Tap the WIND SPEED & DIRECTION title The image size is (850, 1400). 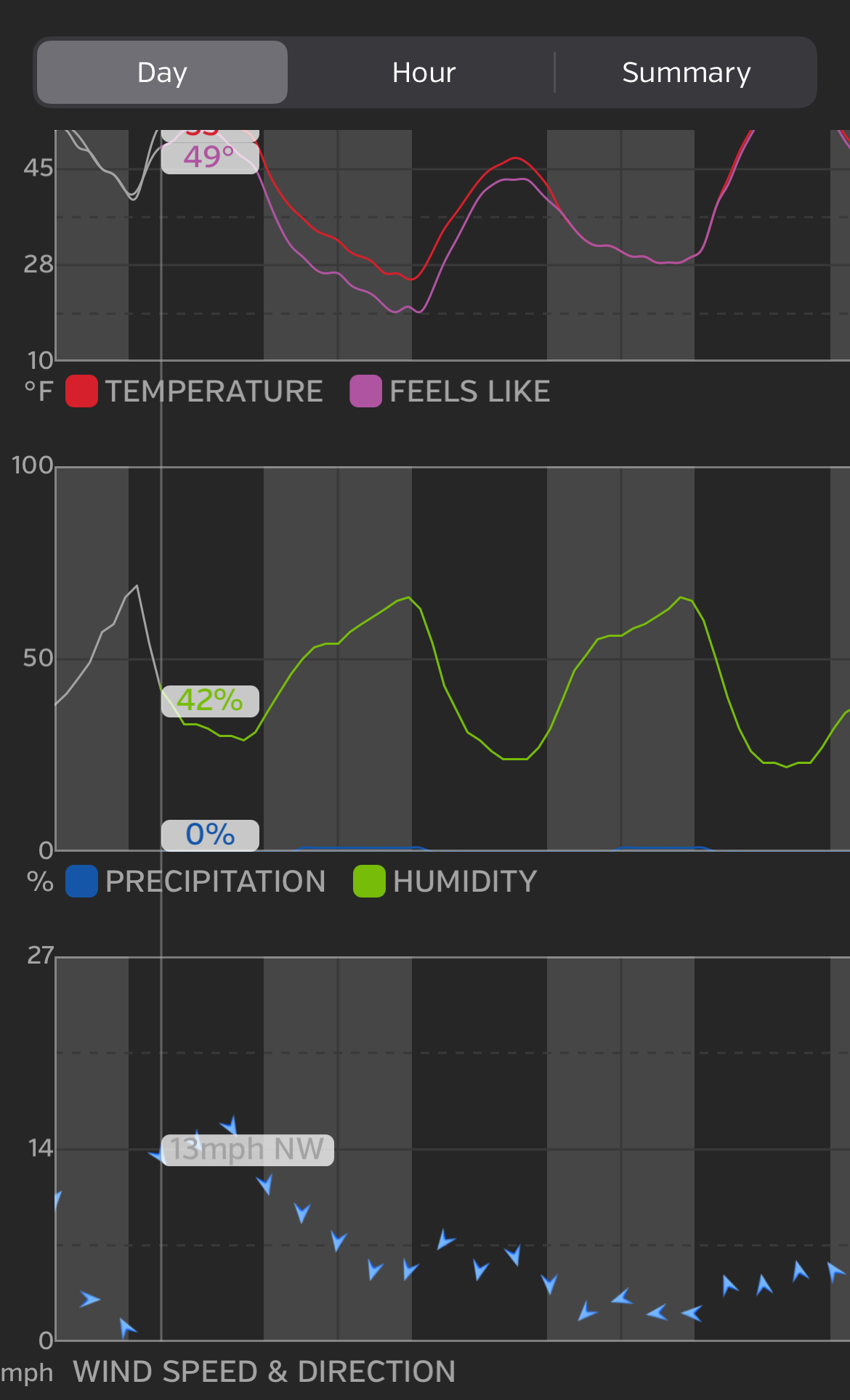pyautogui.click(x=264, y=1372)
